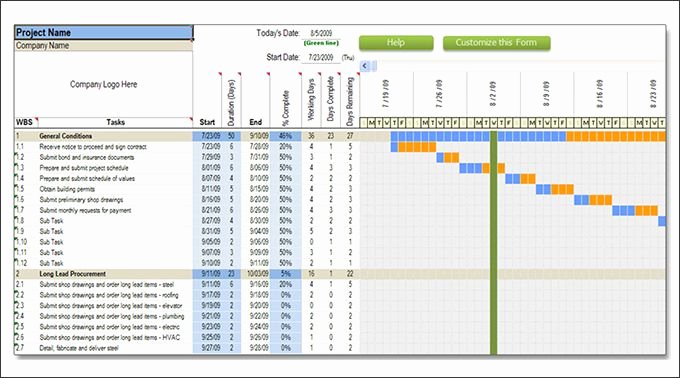The image size is (680, 378).
Task: Select 'Submit monthly requests for payment' task
Action: coord(85,210)
